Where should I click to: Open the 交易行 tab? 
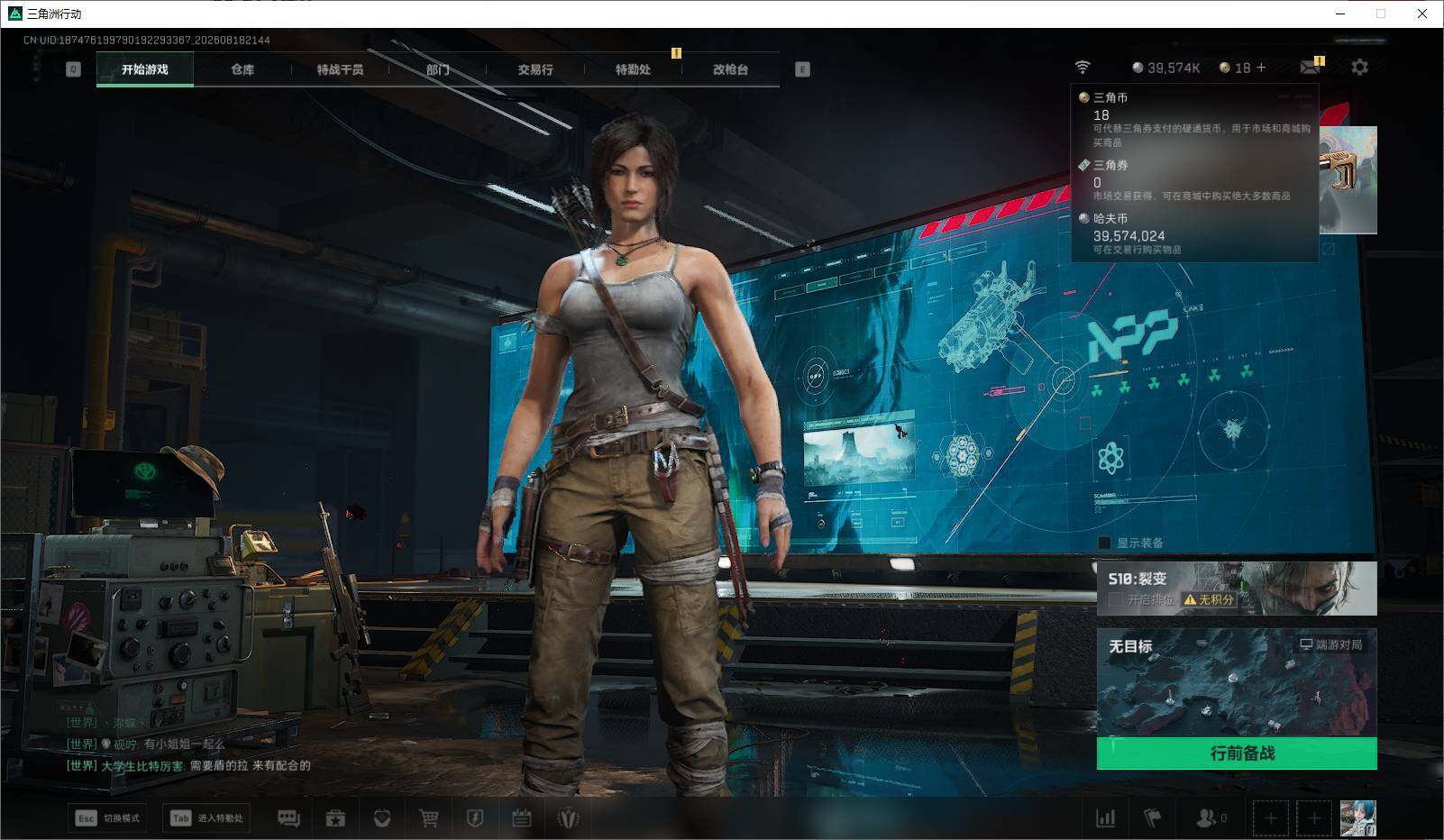[x=535, y=69]
